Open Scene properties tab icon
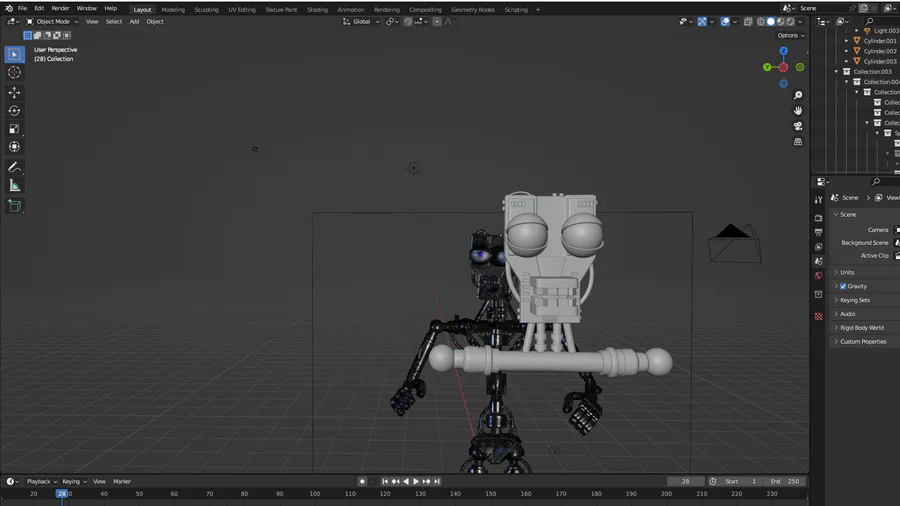This screenshot has width=900, height=506. 818,261
